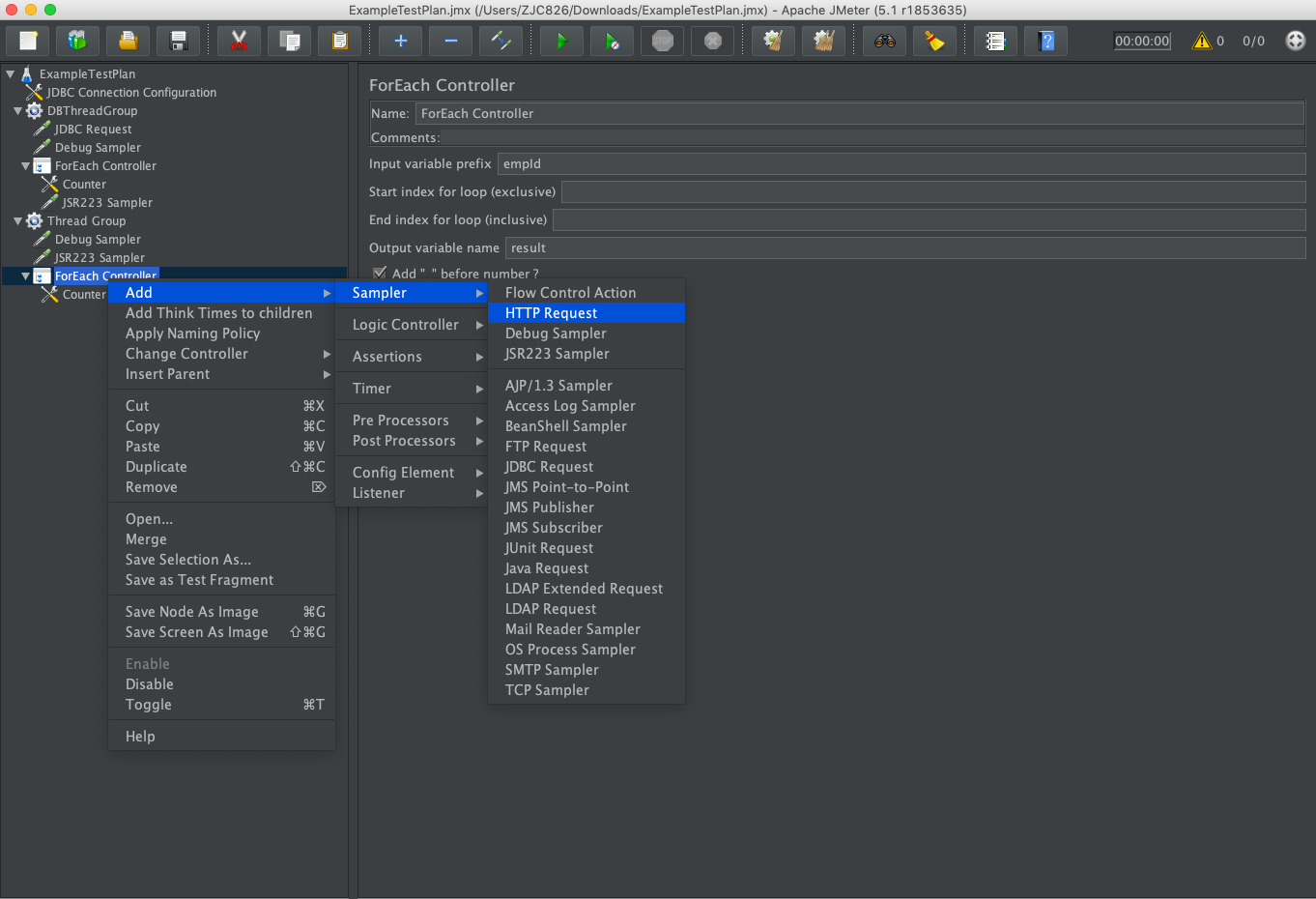Click the Copy toolbar icon

point(289,41)
